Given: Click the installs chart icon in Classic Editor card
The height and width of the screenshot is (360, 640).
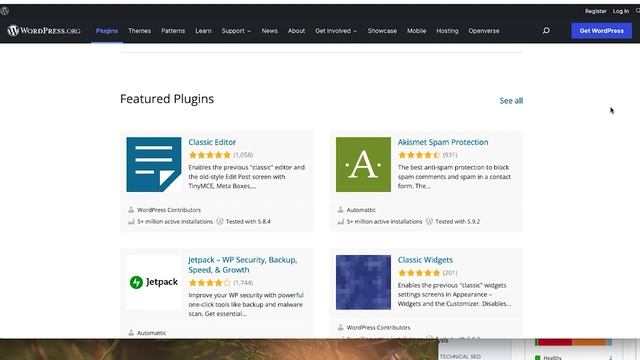Looking at the screenshot, I should click(x=131, y=222).
